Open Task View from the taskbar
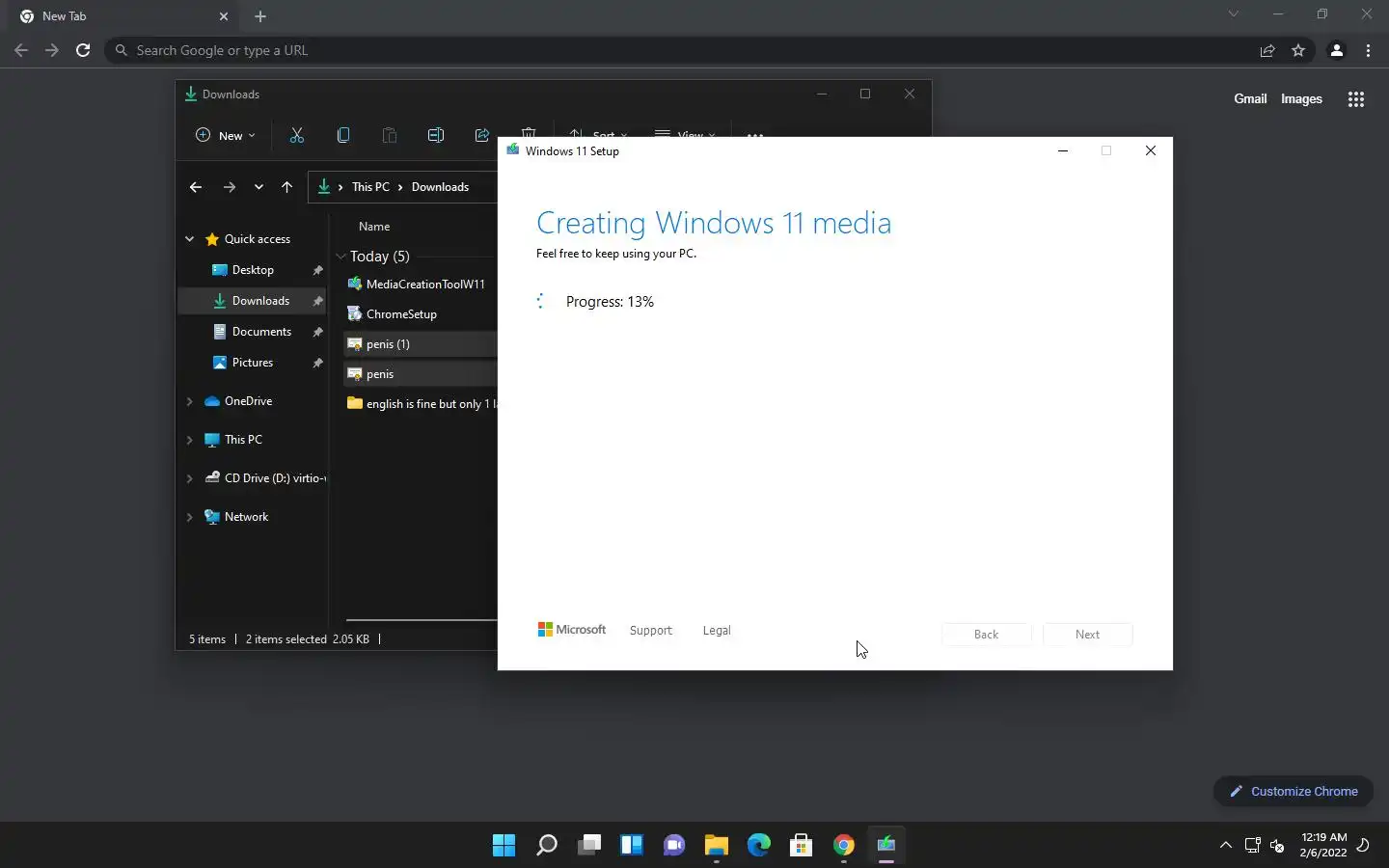Viewport: 1389px width, 868px height. [588, 846]
